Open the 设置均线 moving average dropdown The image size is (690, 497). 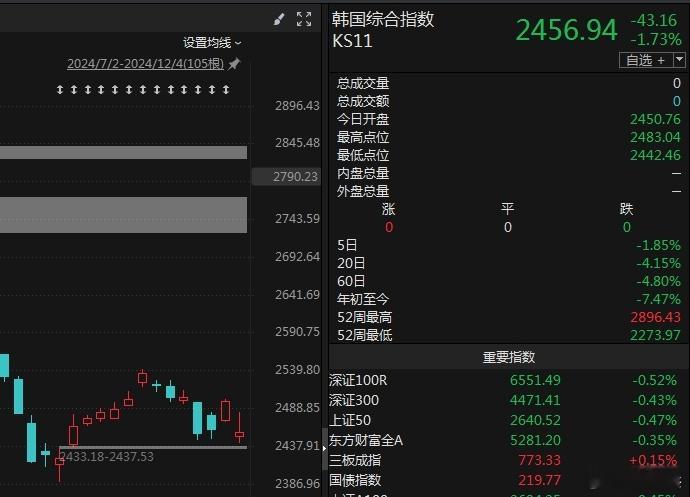(x=212, y=43)
